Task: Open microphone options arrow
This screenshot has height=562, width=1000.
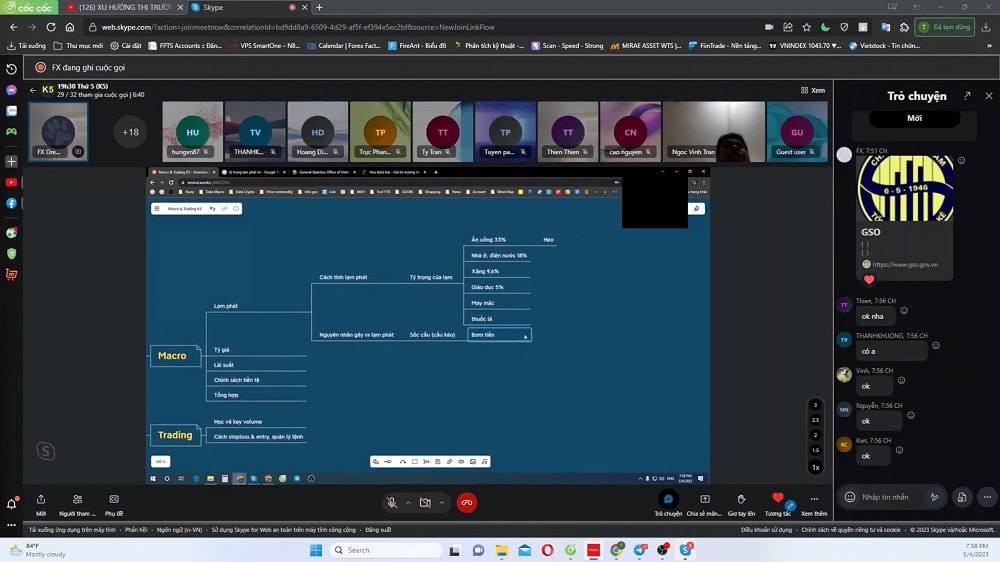Action: coord(408,503)
